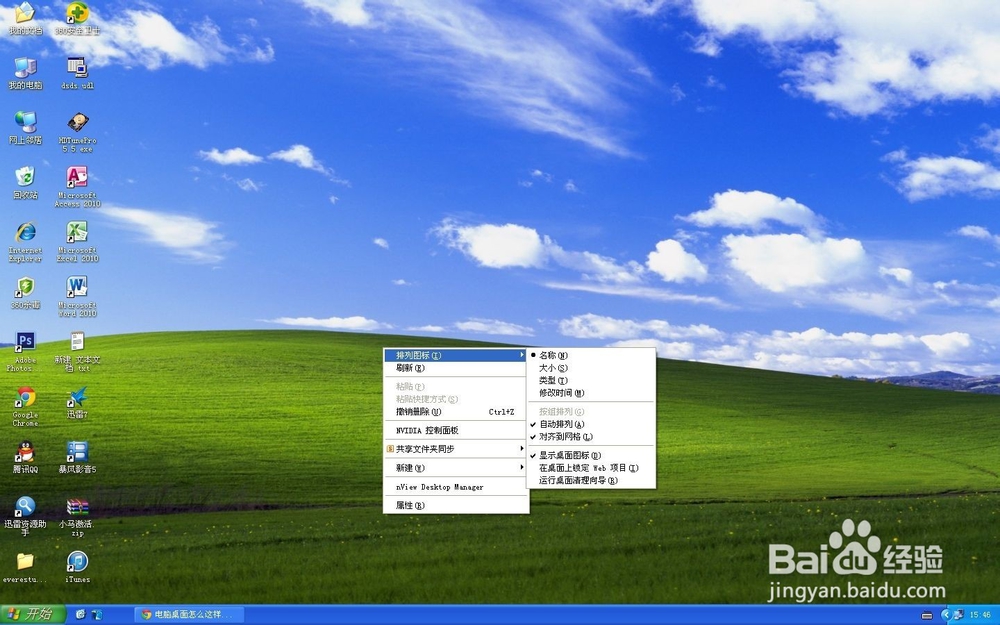Choose arrange by 修改时间(M) option
1000x625 pixels.
tap(591, 393)
